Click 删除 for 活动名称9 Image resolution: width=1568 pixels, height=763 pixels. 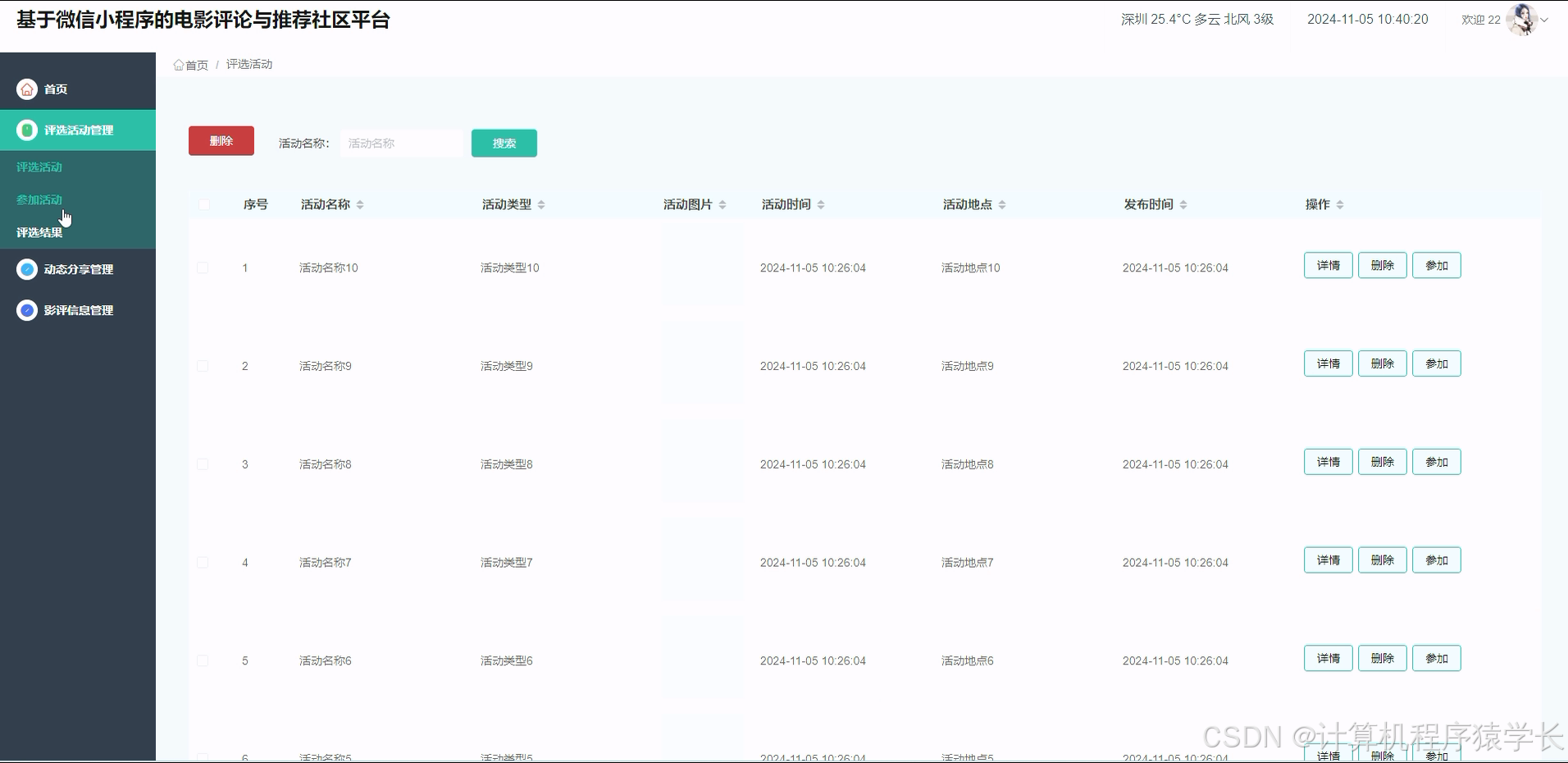(1383, 363)
